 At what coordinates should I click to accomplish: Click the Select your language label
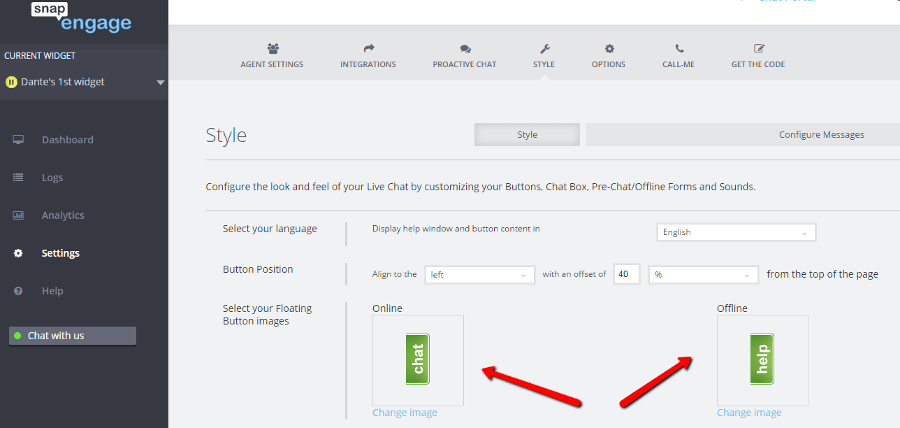(x=270, y=228)
